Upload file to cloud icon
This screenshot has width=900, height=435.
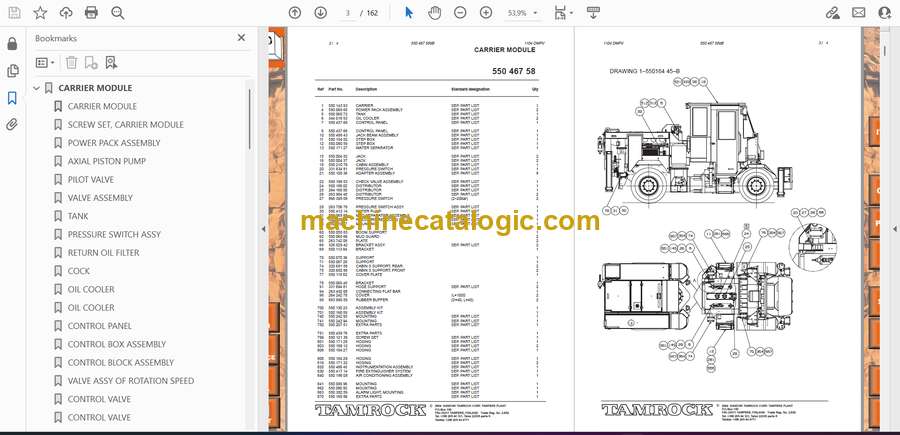tap(66, 13)
